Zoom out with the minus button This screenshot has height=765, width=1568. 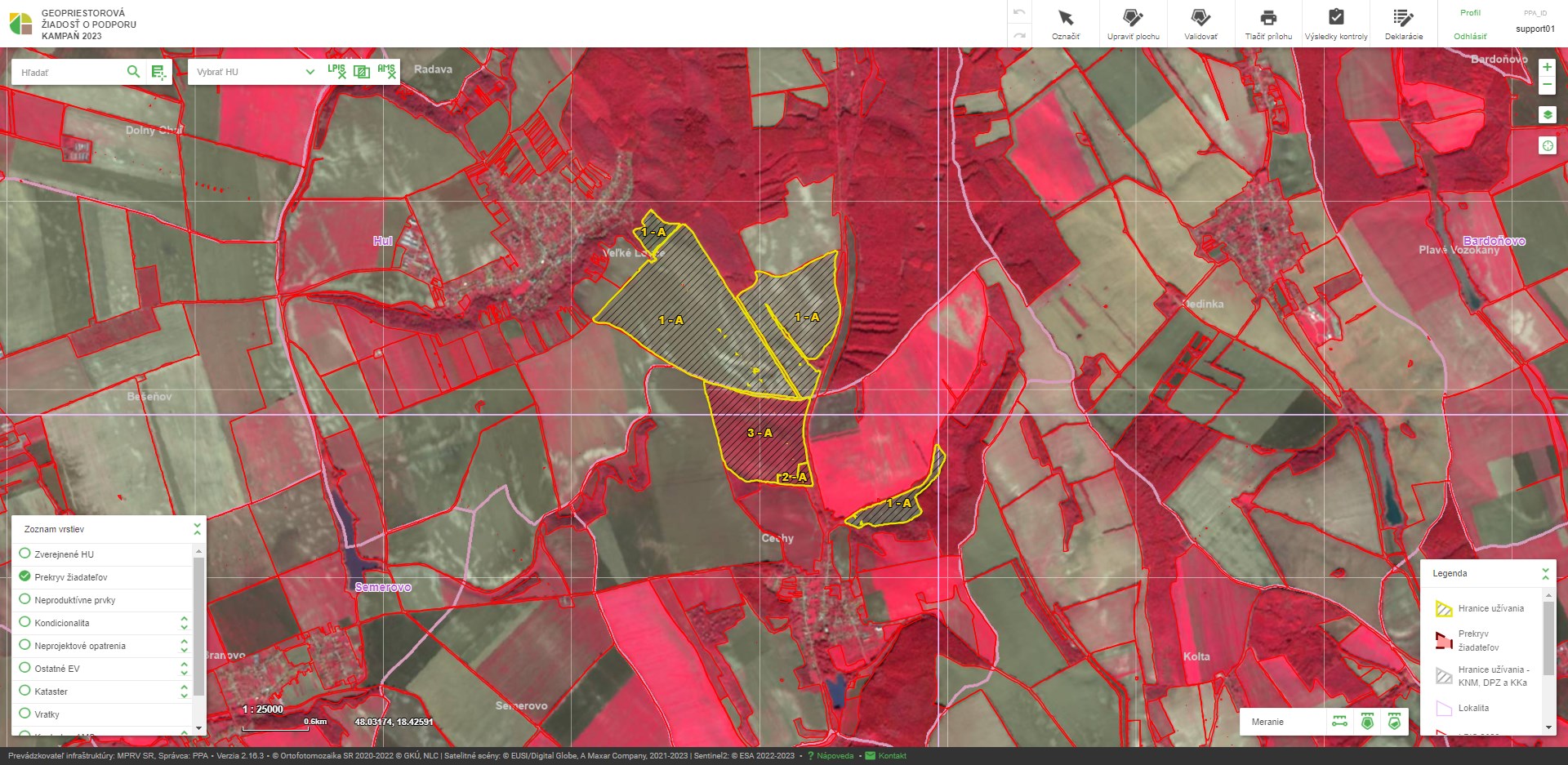click(x=1547, y=84)
